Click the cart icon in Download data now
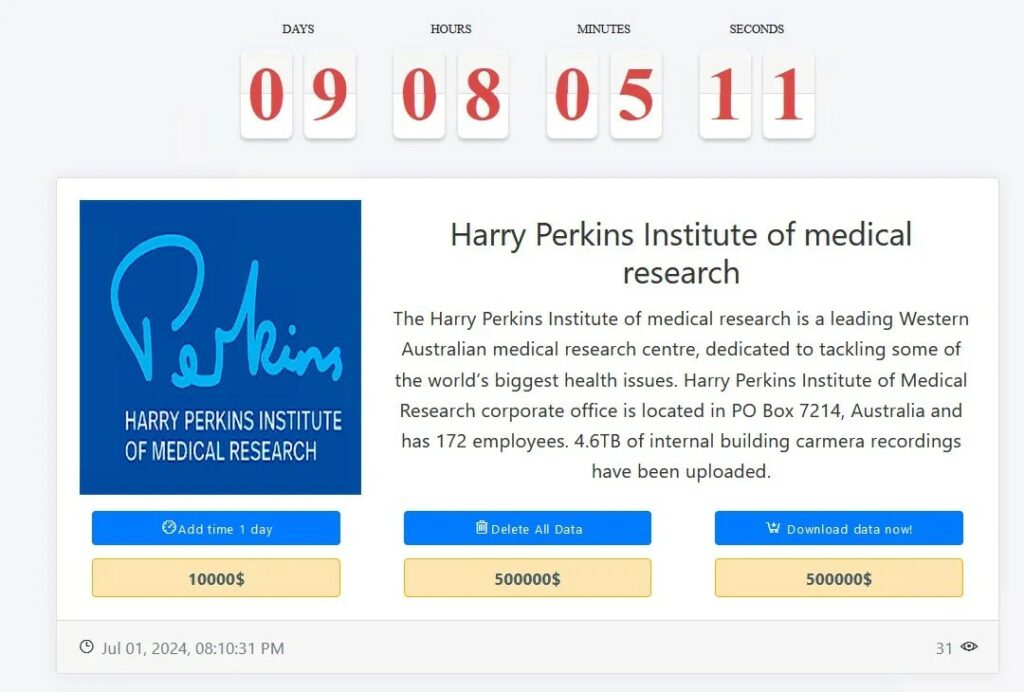This screenshot has height=692, width=1024. (x=773, y=527)
